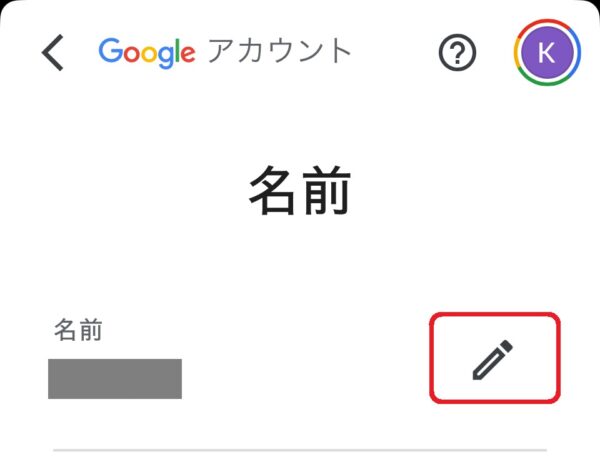Screen dimensions: 600x459
Task: Click inside the red highlighted edit box
Action: (x=495, y=358)
